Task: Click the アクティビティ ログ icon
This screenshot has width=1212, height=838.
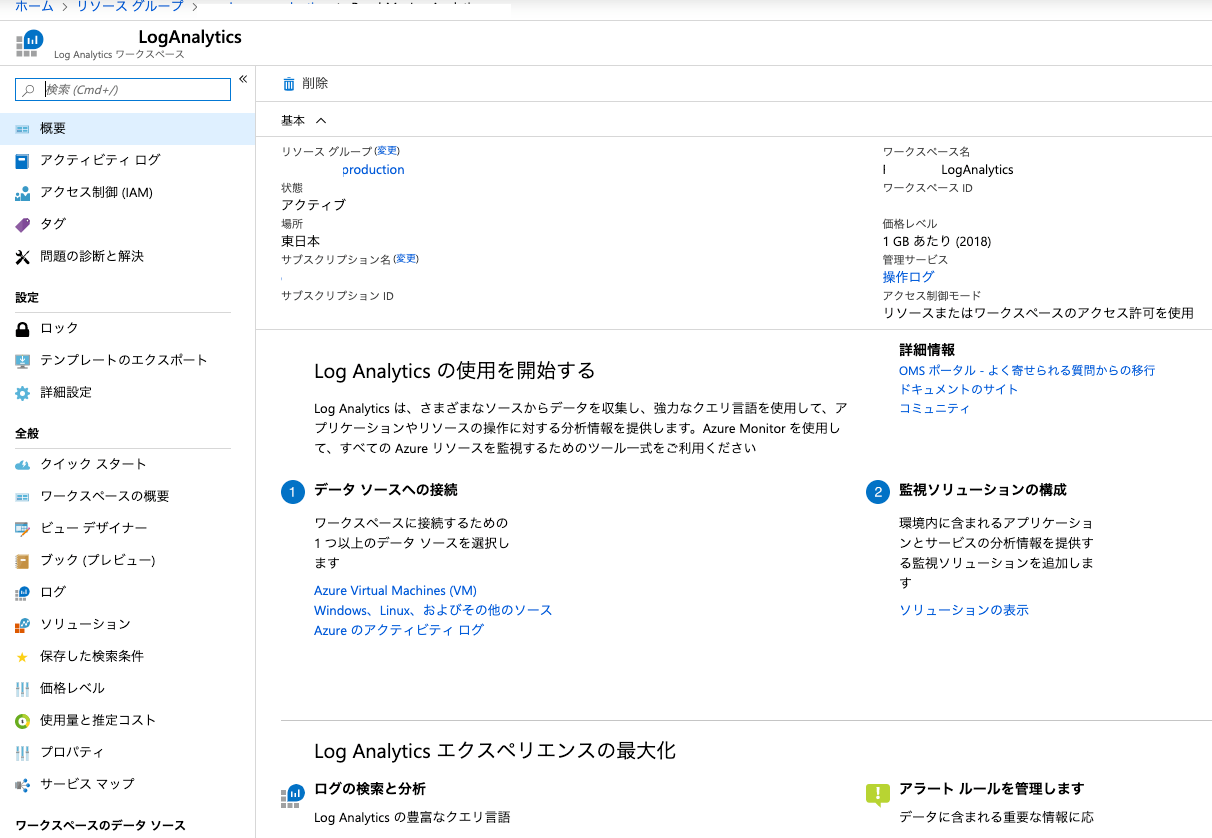Action: coord(23,161)
